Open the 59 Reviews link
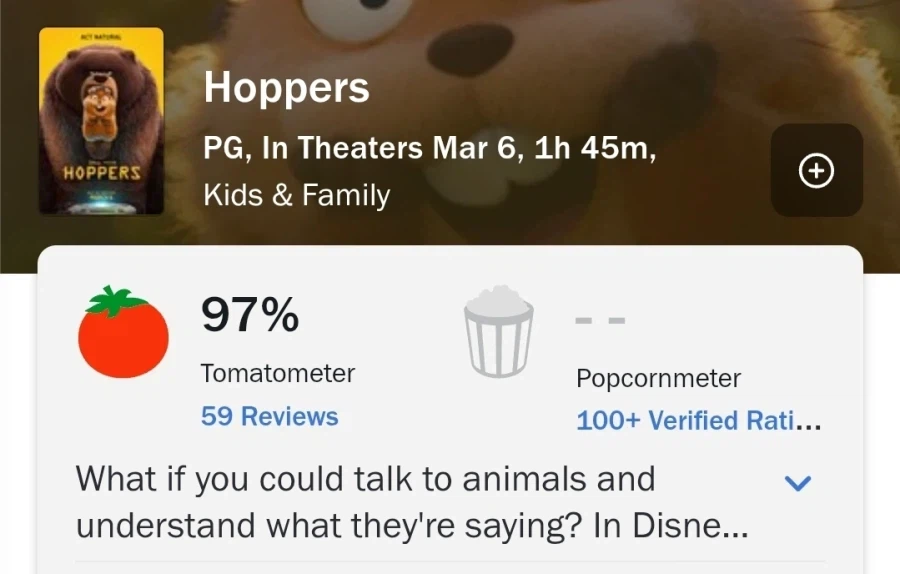Screen dimensions: 900x574 (x=269, y=416)
